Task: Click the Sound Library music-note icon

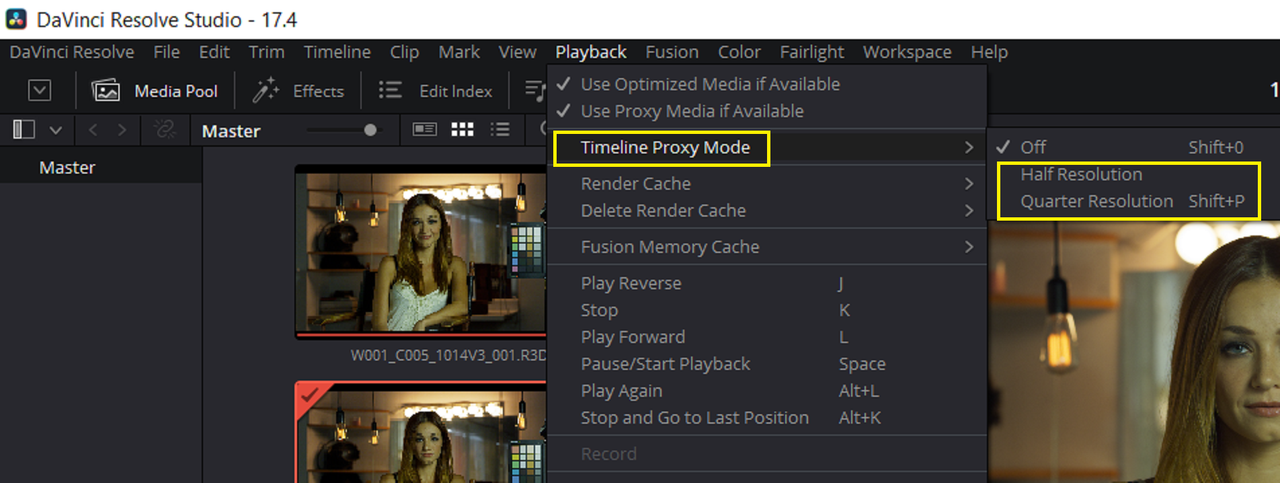Action: coord(536,91)
